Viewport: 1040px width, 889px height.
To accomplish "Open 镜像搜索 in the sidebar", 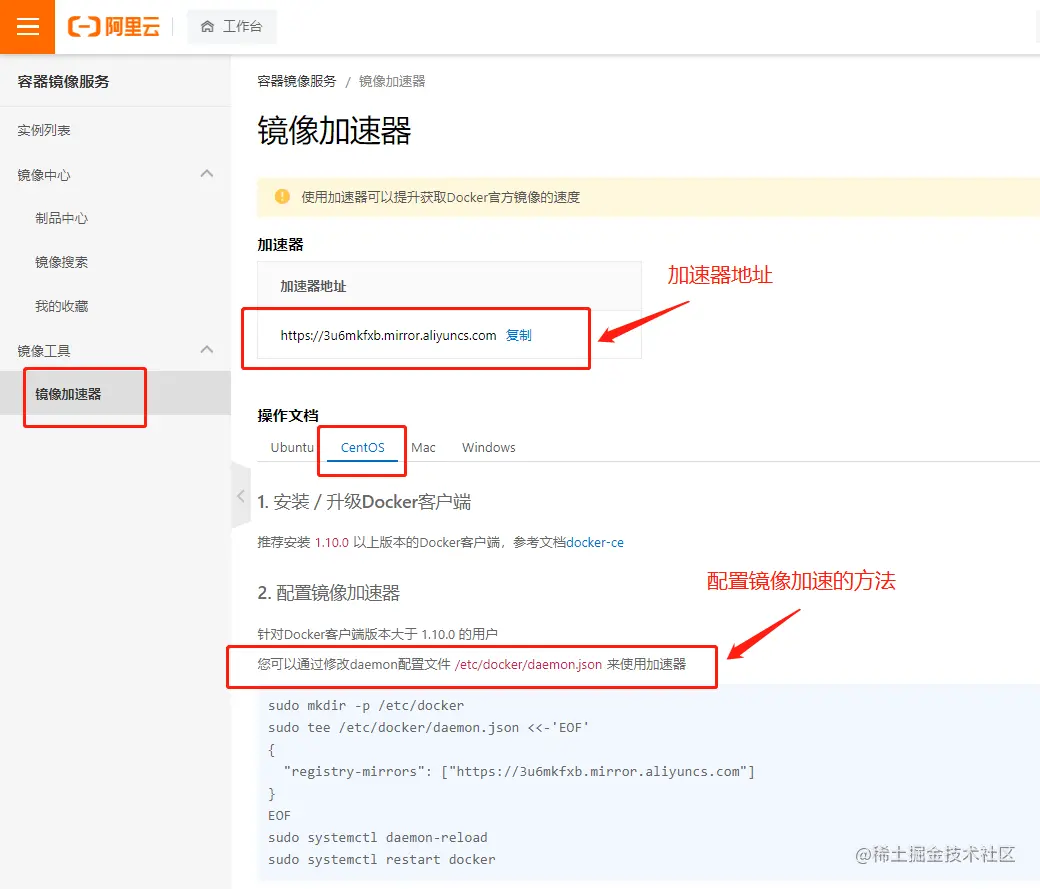I will pyautogui.click(x=61, y=262).
